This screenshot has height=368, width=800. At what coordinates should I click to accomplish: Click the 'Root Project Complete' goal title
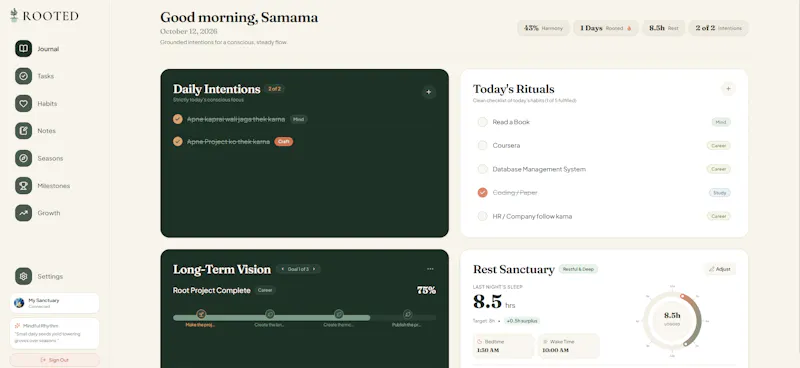point(212,290)
